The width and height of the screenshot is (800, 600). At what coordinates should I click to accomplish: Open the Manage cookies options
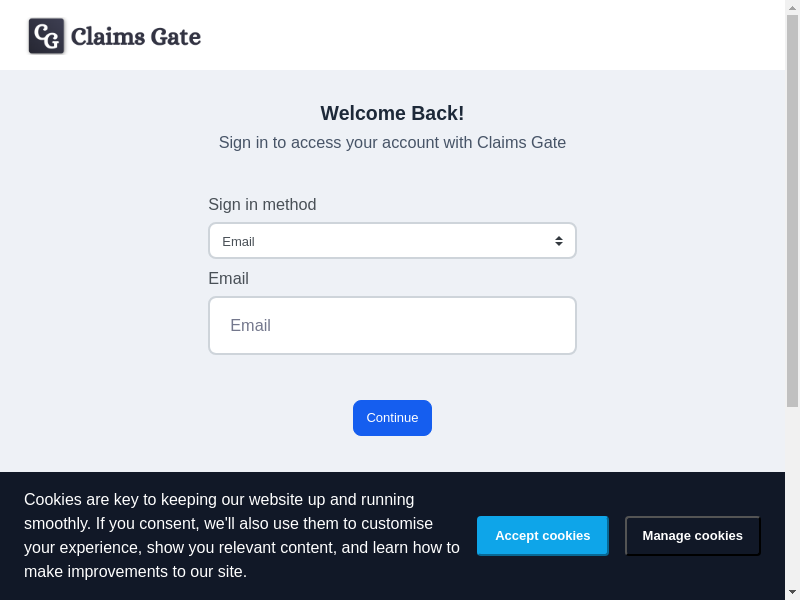[x=692, y=536]
